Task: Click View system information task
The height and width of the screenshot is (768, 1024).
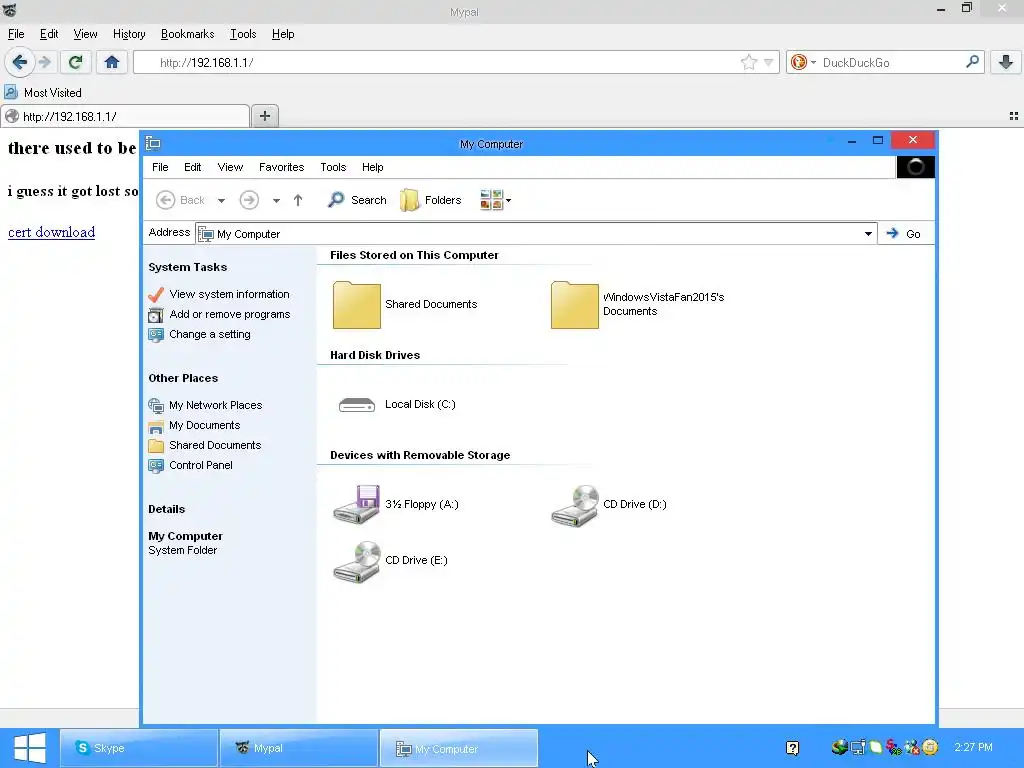Action: [219, 295]
